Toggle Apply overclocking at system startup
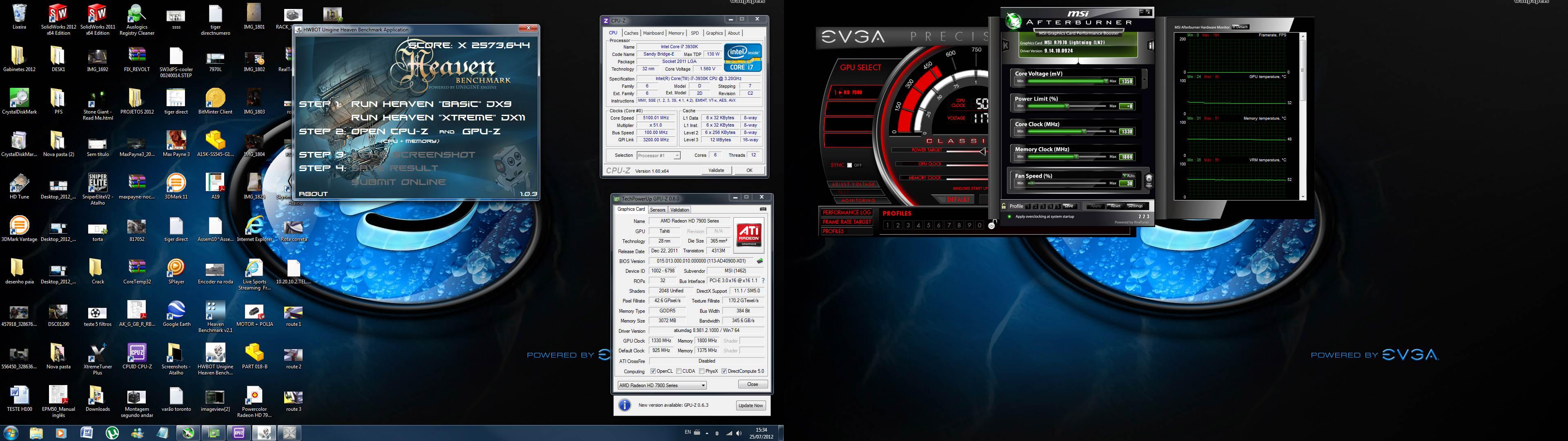The image size is (1568, 441). coord(1009,216)
